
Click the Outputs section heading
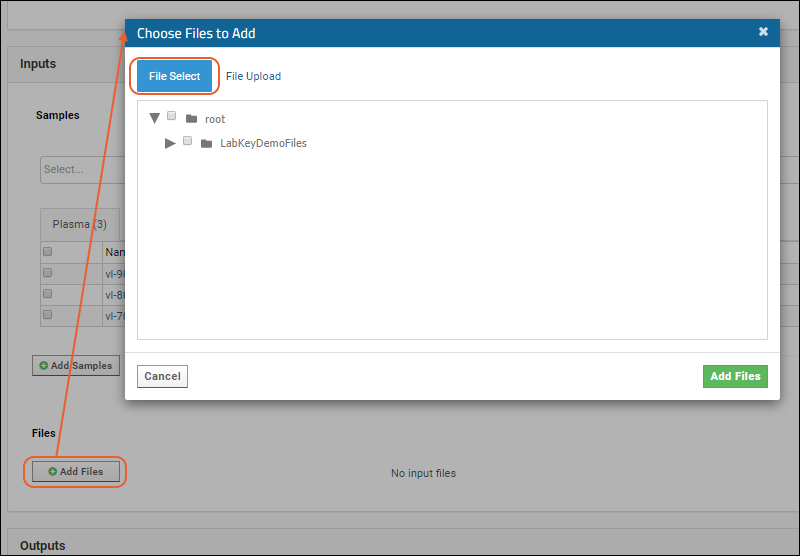point(43,546)
